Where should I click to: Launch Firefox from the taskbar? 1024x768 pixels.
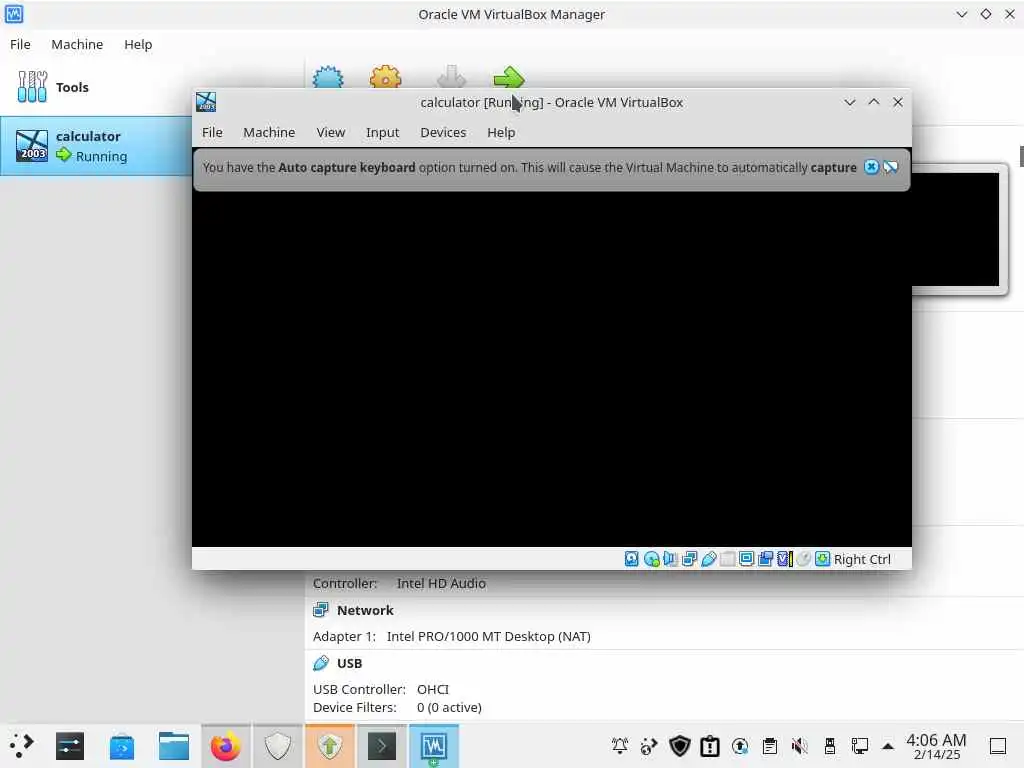pyautogui.click(x=225, y=746)
